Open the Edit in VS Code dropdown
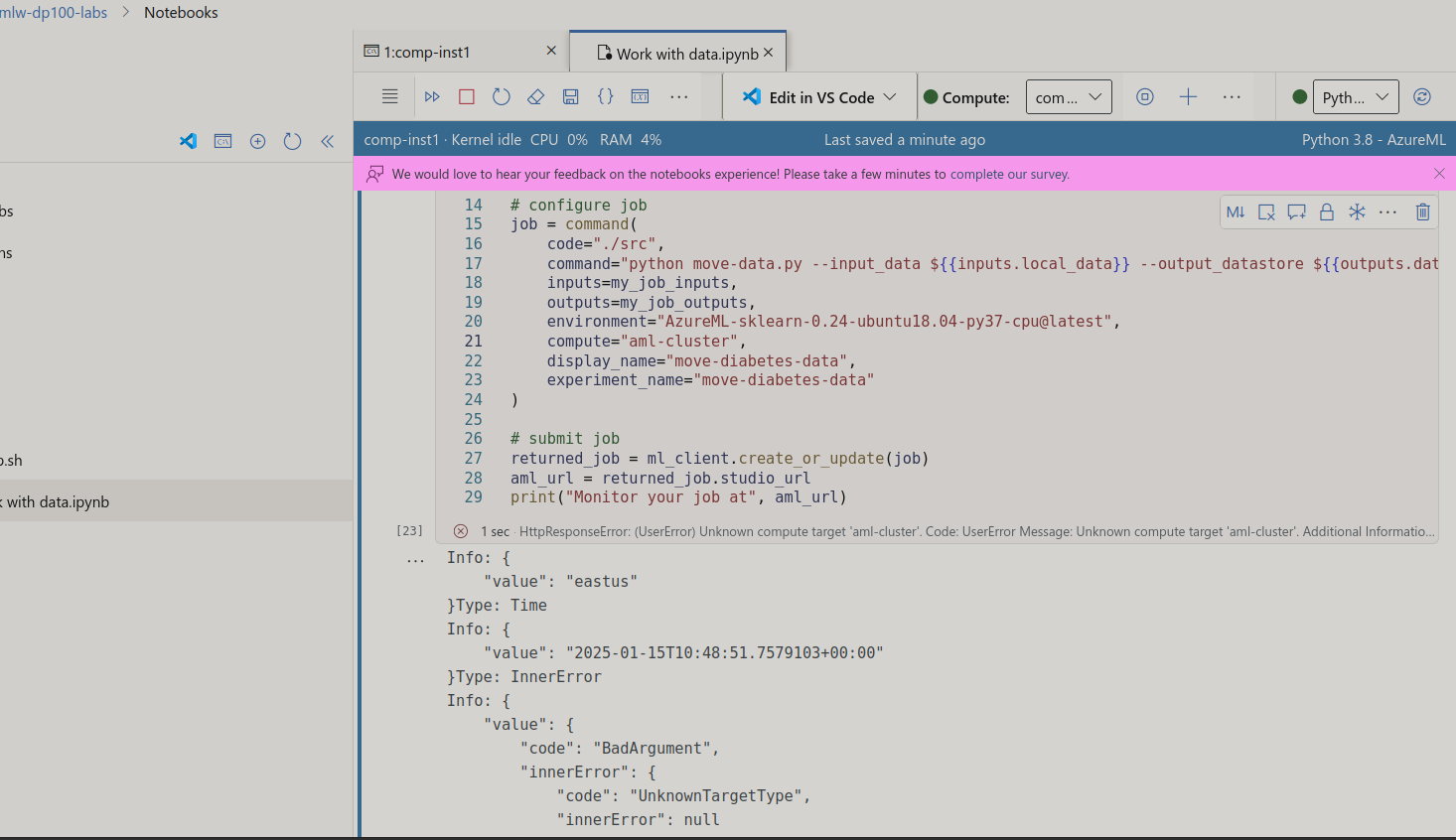This screenshot has width=1456, height=840. tap(821, 97)
